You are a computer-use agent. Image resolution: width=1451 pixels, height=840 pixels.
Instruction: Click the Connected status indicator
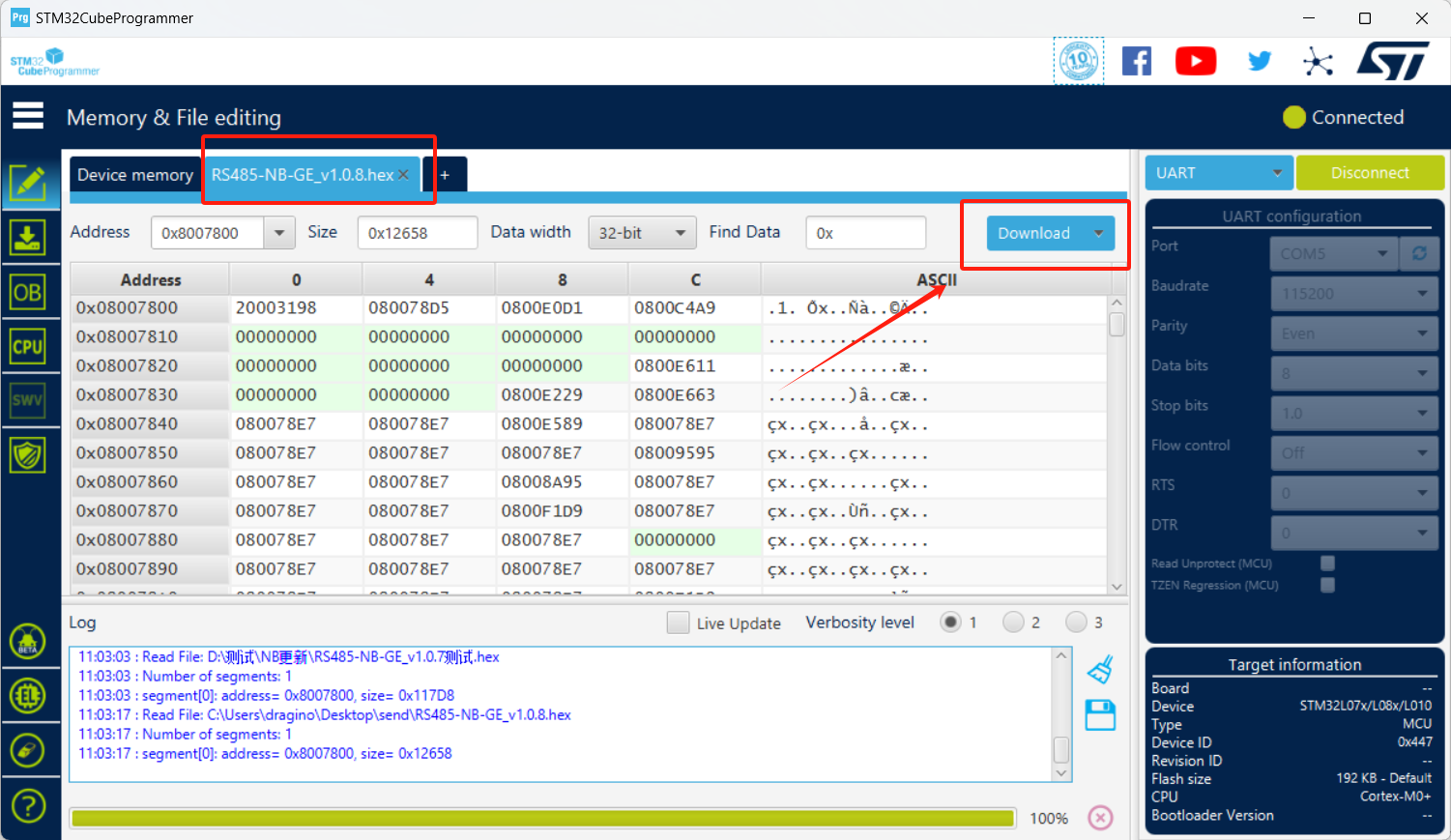pyautogui.click(x=1344, y=117)
